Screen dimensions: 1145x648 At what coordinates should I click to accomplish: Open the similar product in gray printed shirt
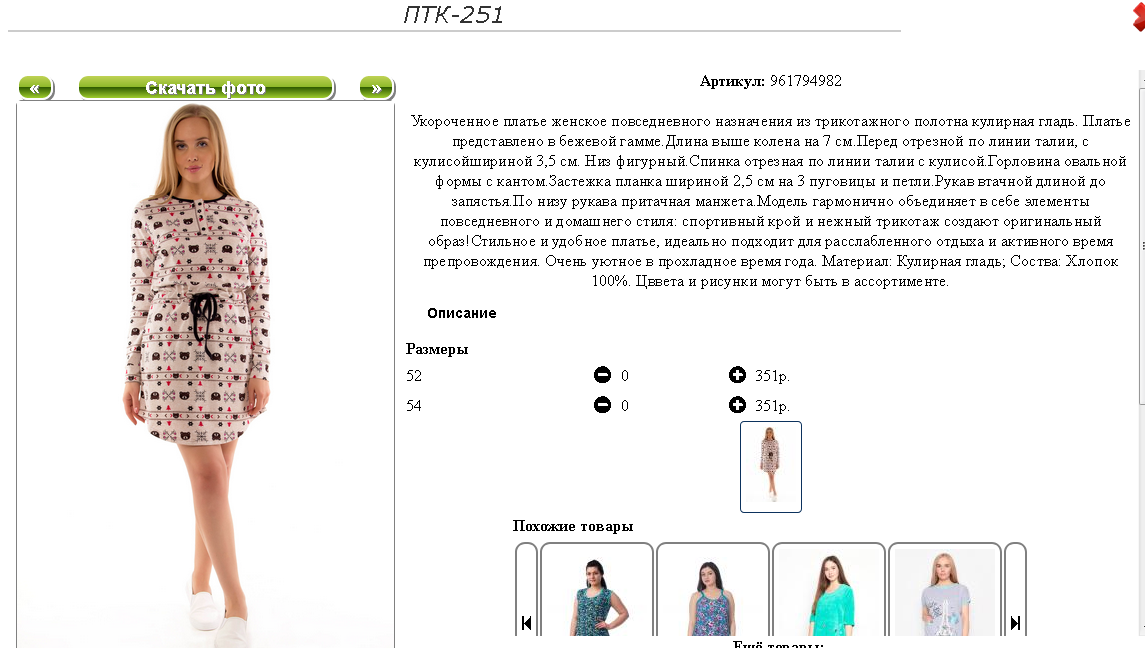click(944, 590)
